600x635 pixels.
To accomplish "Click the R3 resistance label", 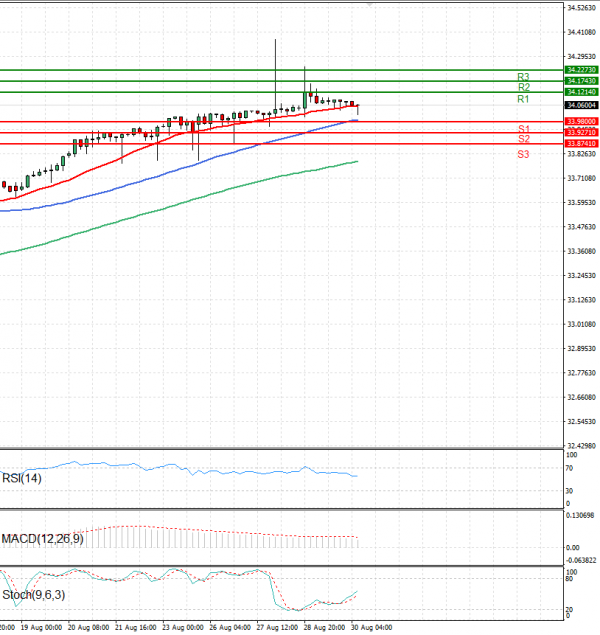I will (x=523, y=77).
